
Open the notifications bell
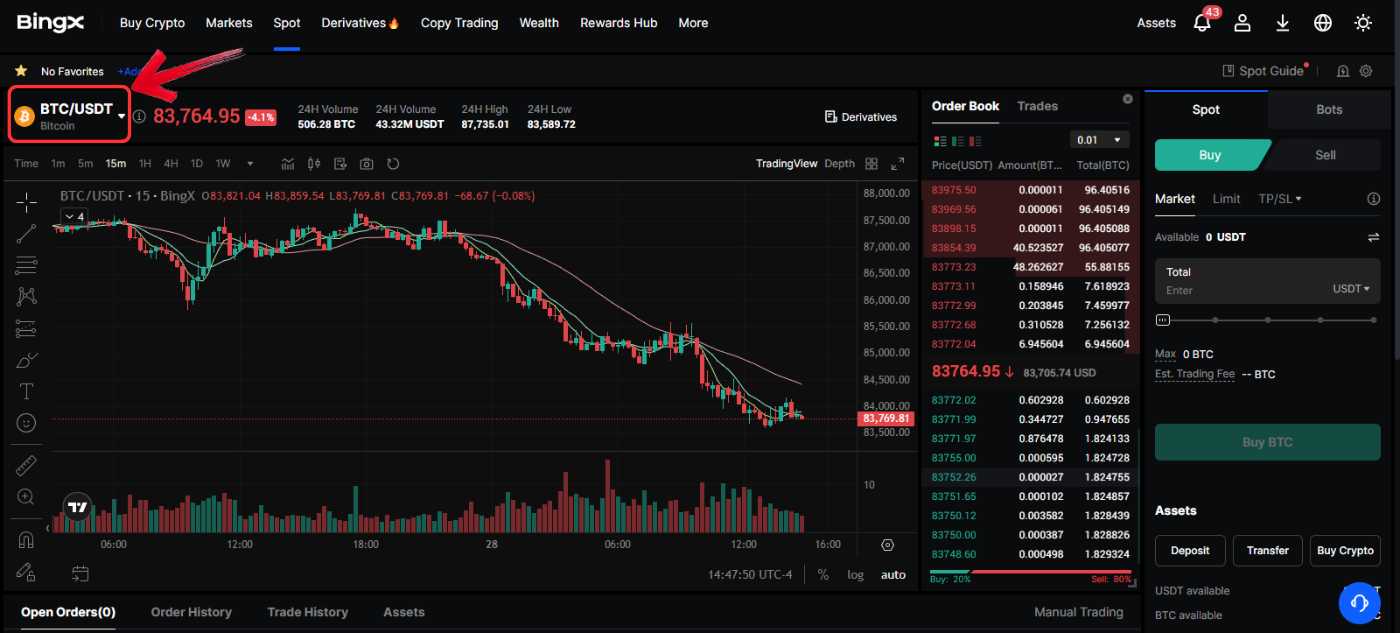click(1203, 22)
